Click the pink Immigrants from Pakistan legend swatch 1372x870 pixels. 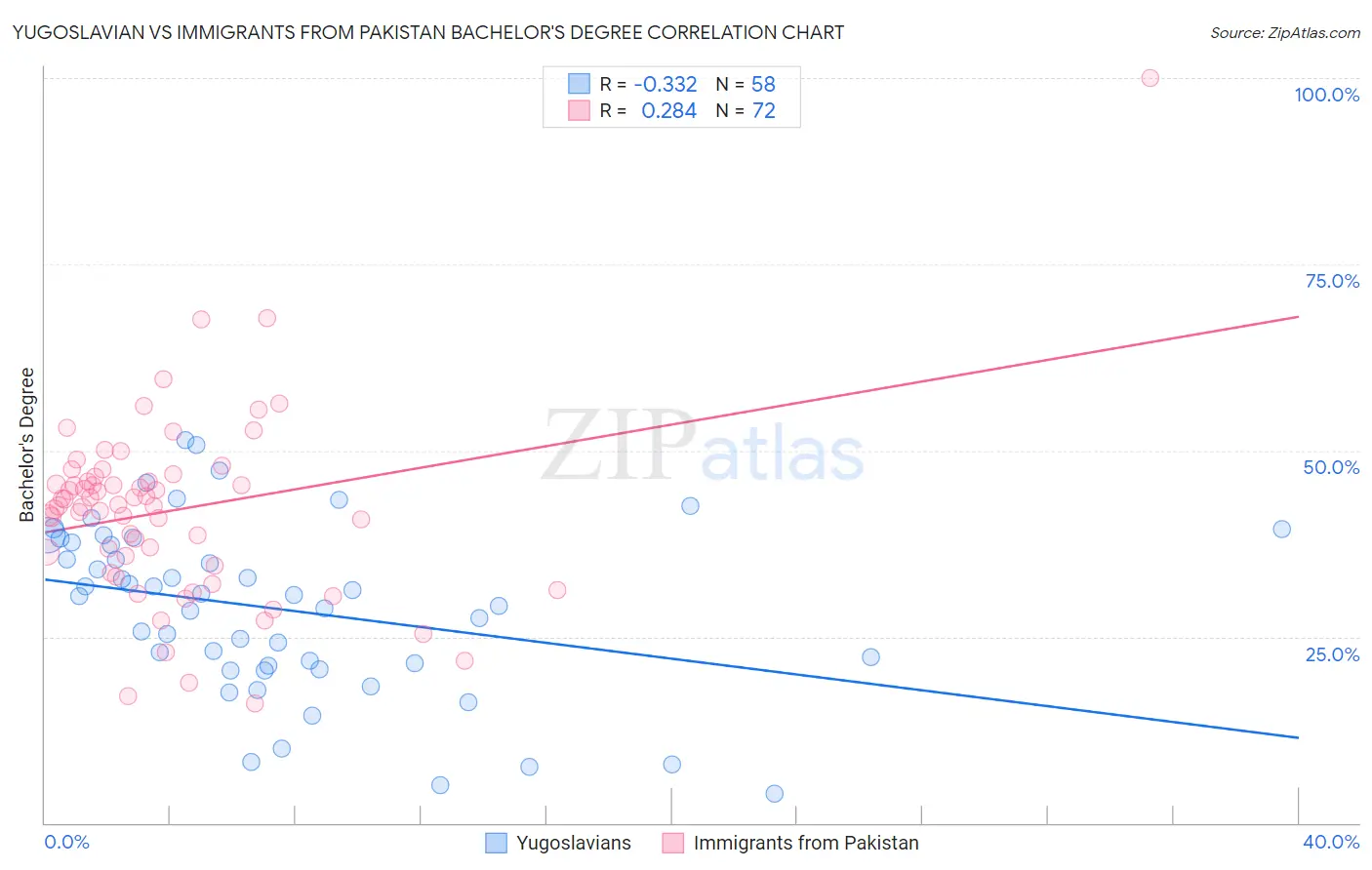673,843
